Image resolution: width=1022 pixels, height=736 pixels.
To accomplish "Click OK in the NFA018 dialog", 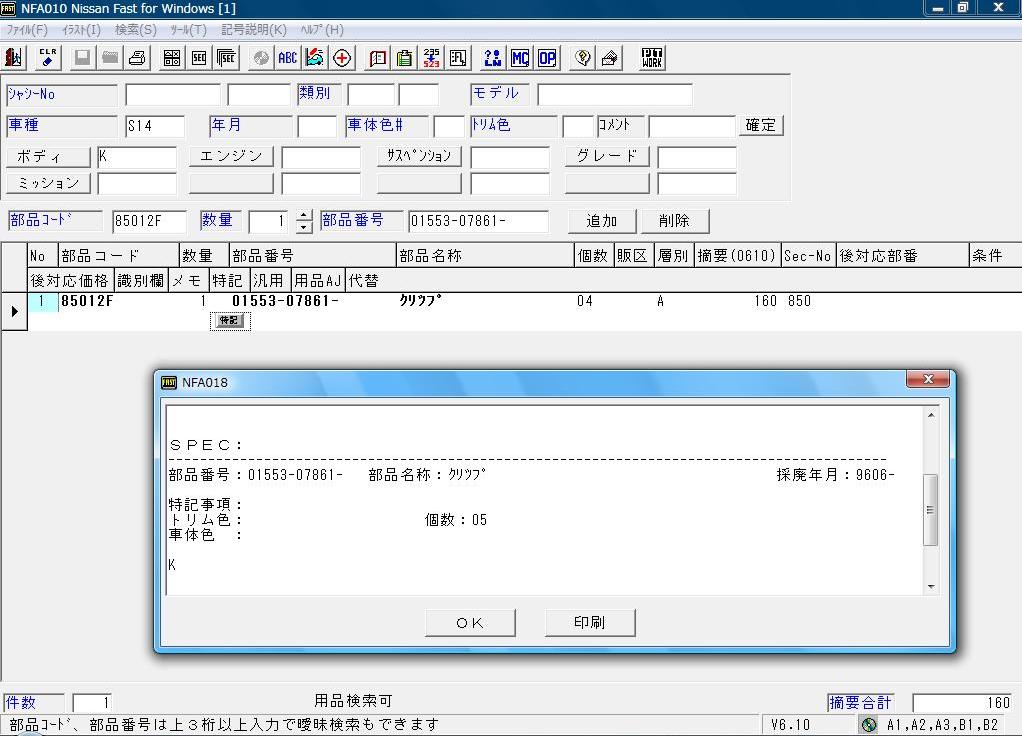I will pos(470,623).
